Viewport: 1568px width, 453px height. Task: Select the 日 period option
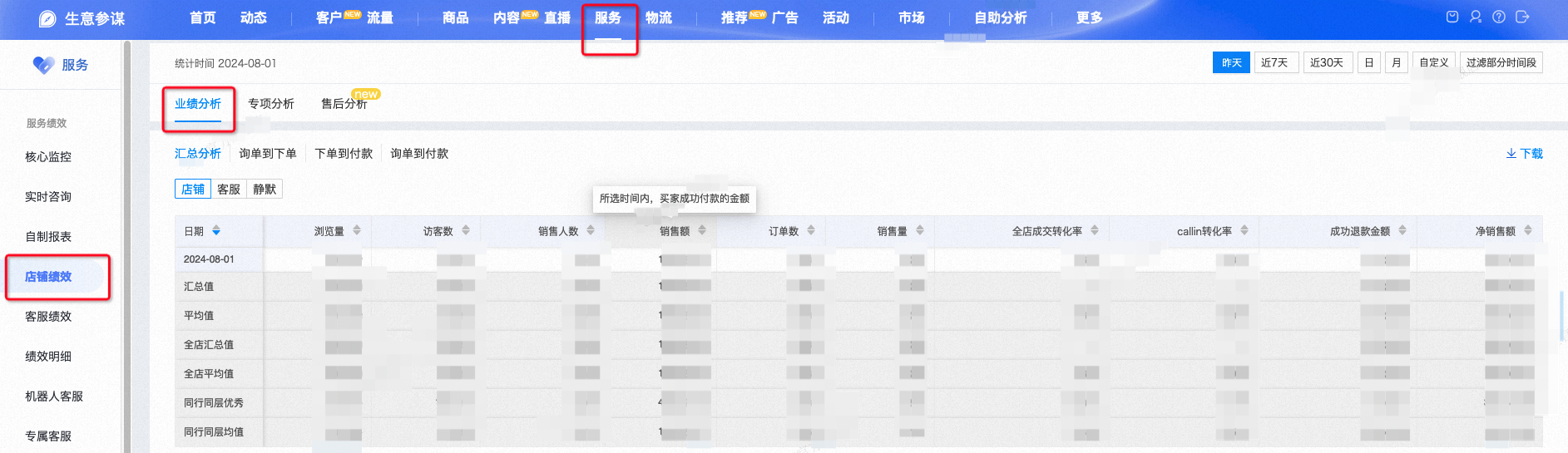click(1369, 62)
